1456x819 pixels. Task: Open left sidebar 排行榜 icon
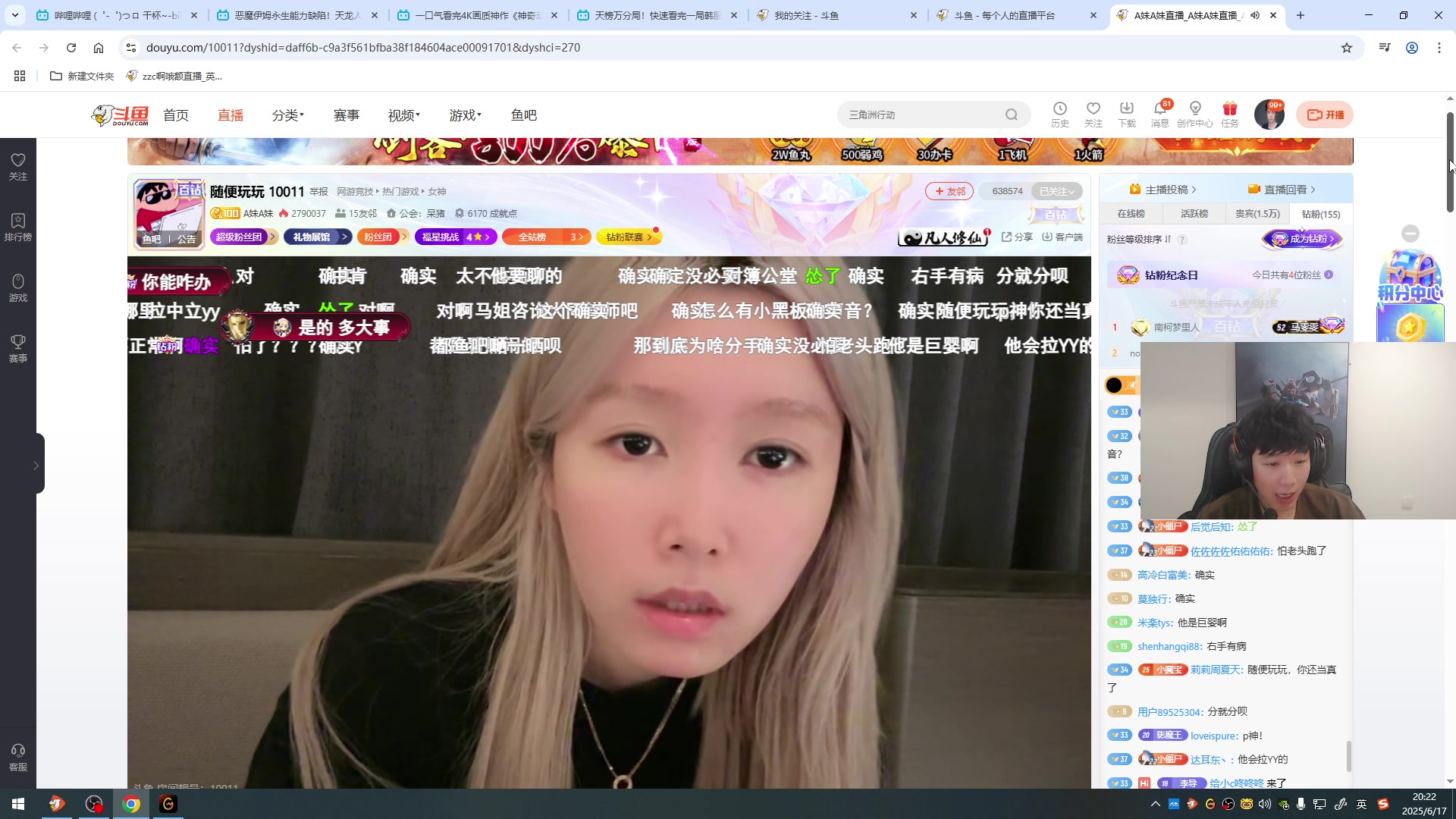[x=18, y=227]
